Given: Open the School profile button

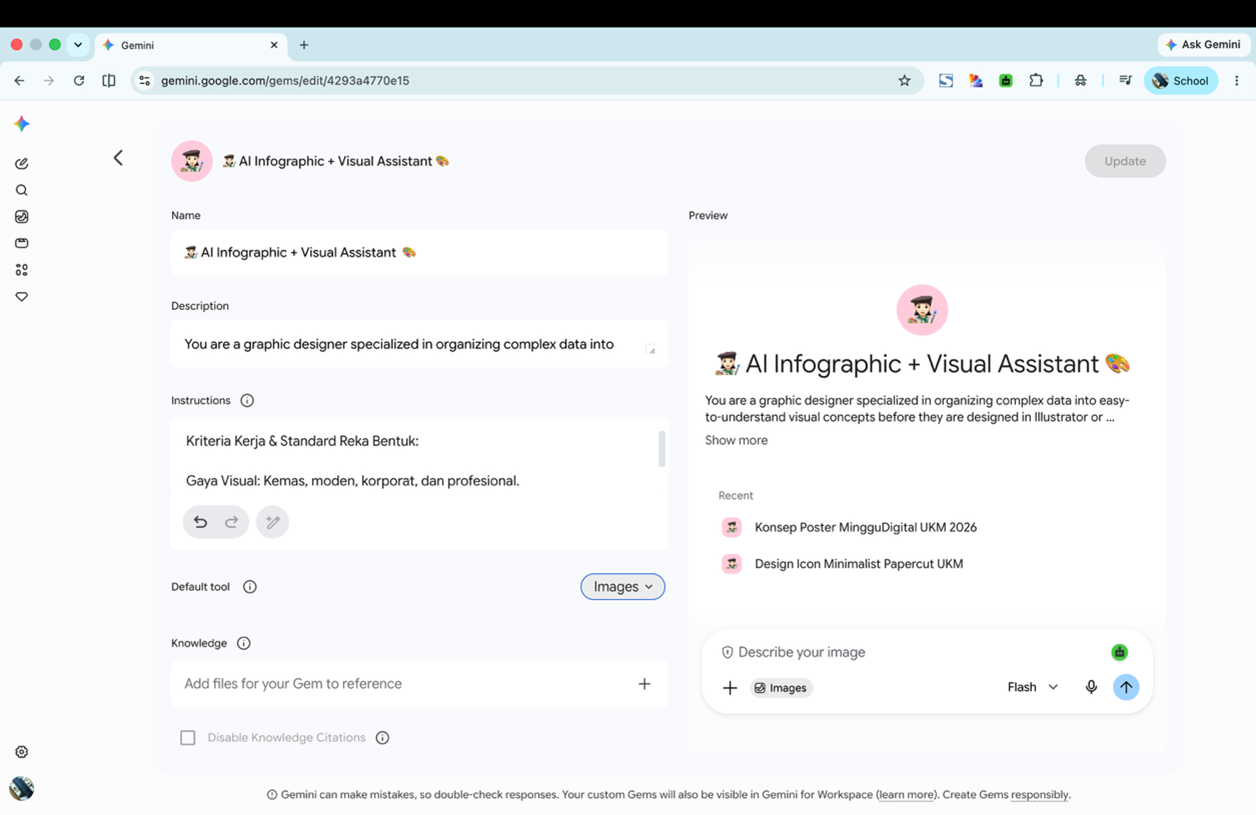Looking at the screenshot, I should [x=1181, y=81].
